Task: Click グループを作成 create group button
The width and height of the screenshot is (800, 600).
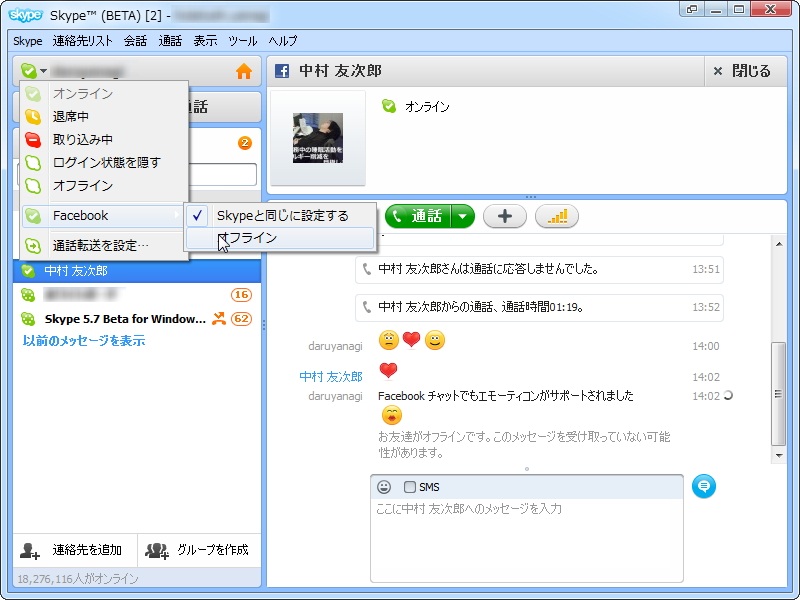Action: point(199,550)
